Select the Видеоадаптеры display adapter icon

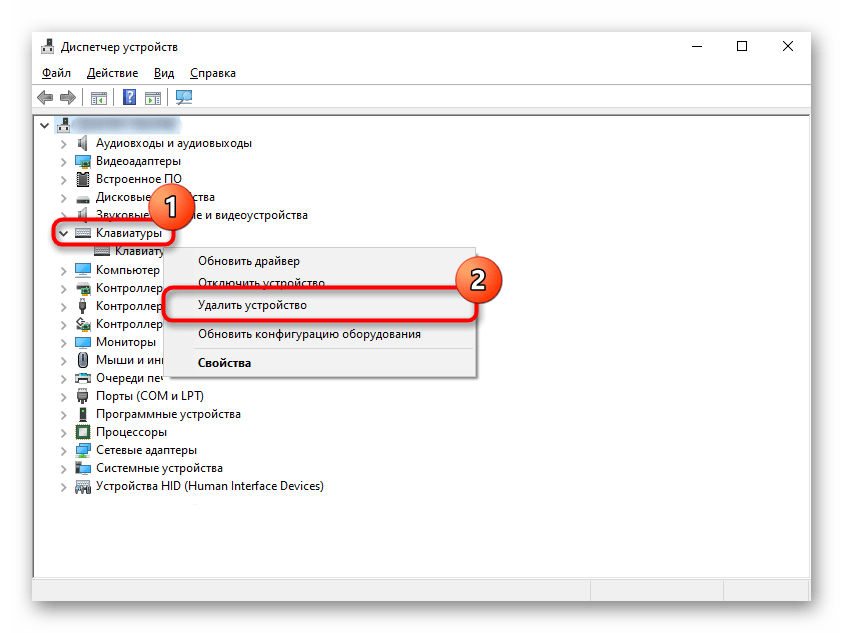83,161
